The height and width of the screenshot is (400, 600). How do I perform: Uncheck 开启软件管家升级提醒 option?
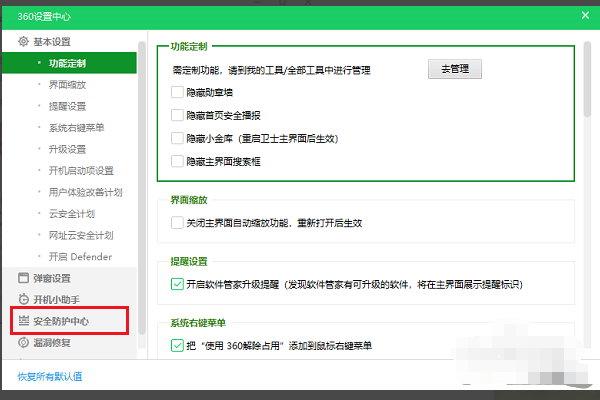177,285
